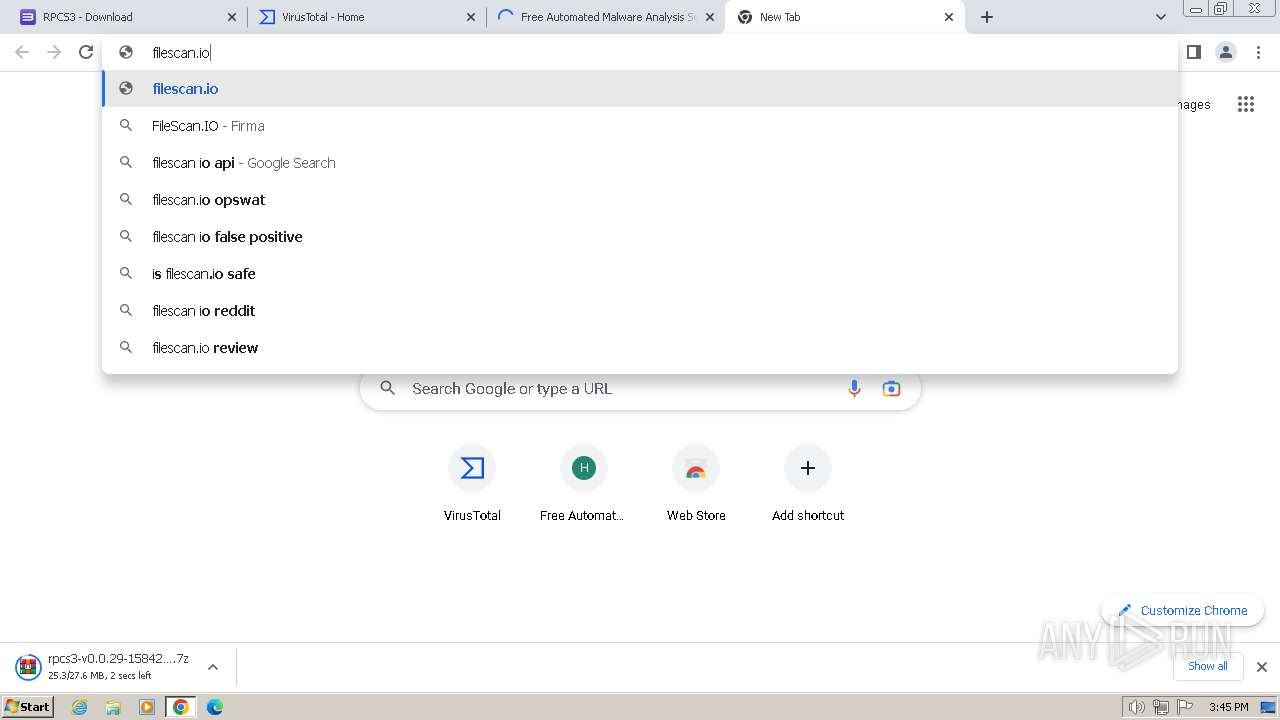The height and width of the screenshot is (720, 1280).
Task: Click the address bar containing filescan.io
Action: [640, 52]
